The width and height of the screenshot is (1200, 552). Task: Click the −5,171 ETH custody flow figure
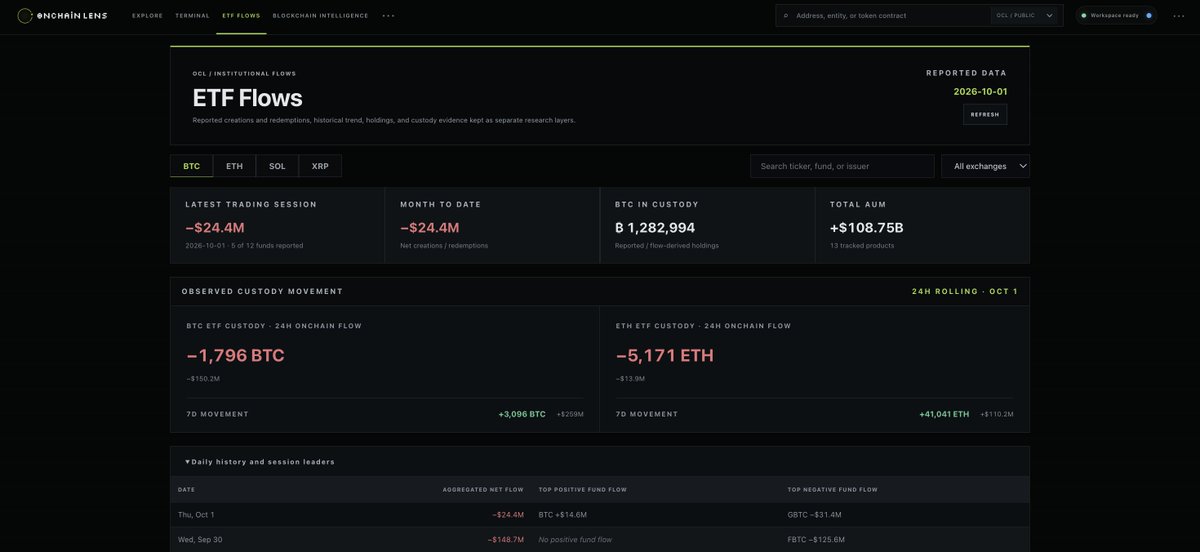click(665, 355)
